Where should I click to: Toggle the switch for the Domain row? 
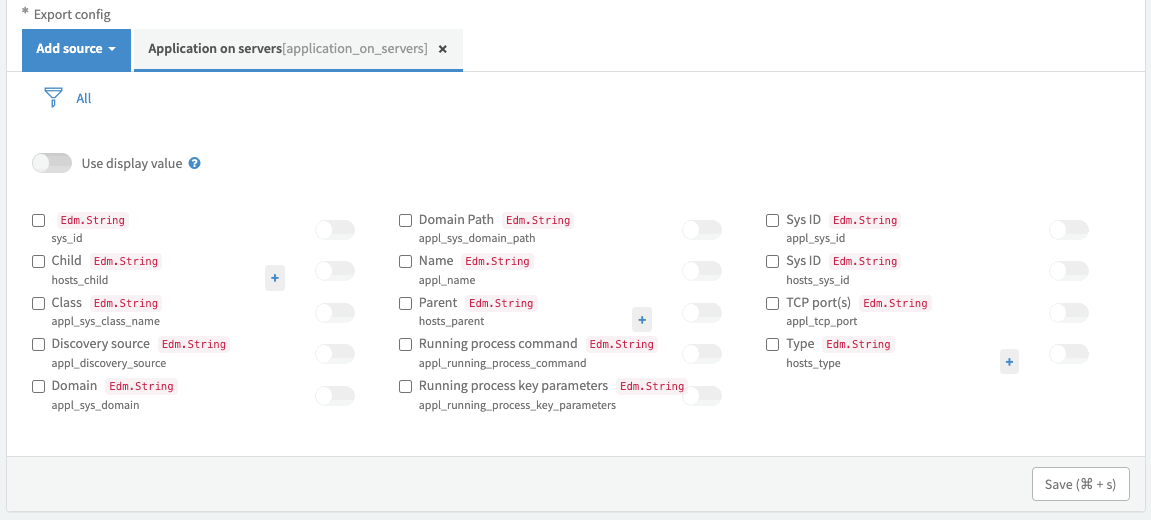(x=335, y=396)
